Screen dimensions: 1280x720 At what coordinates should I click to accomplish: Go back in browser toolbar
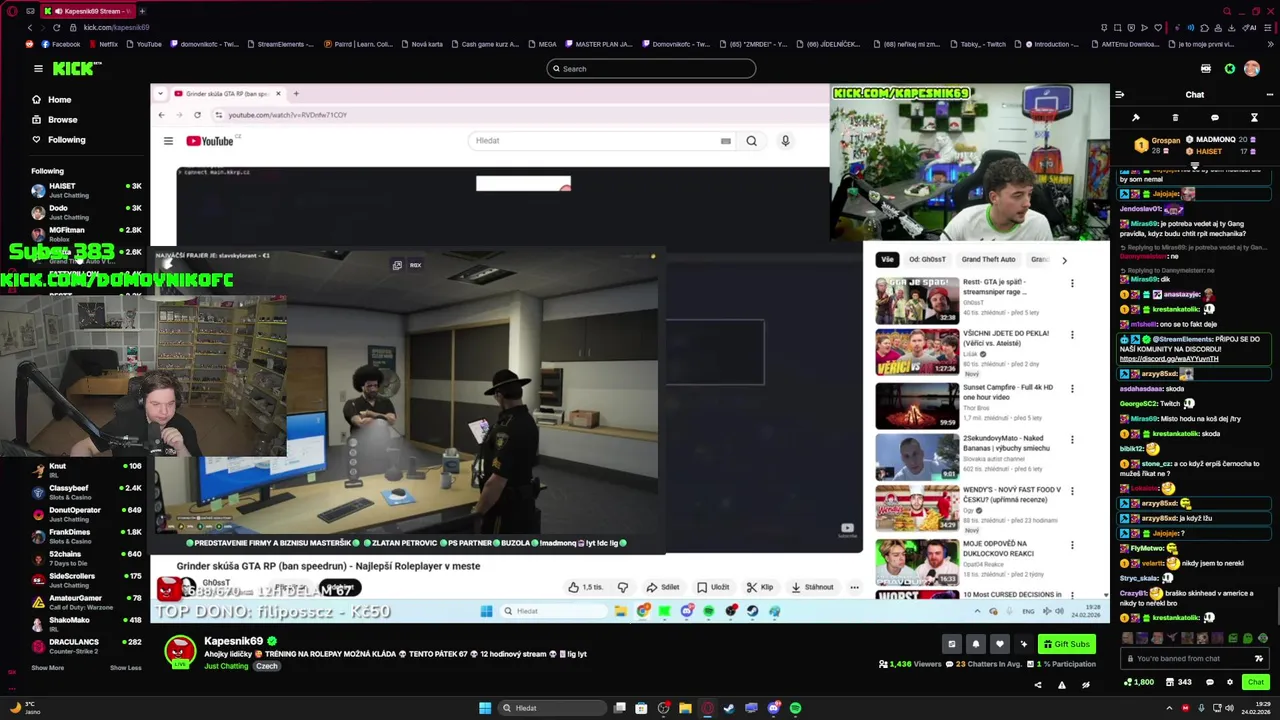tap(30, 27)
